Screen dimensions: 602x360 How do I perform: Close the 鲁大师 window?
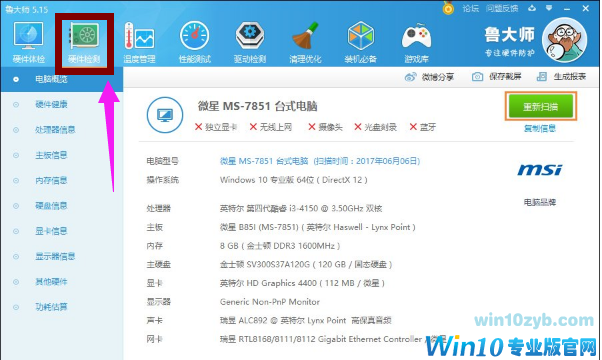[585, 8]
